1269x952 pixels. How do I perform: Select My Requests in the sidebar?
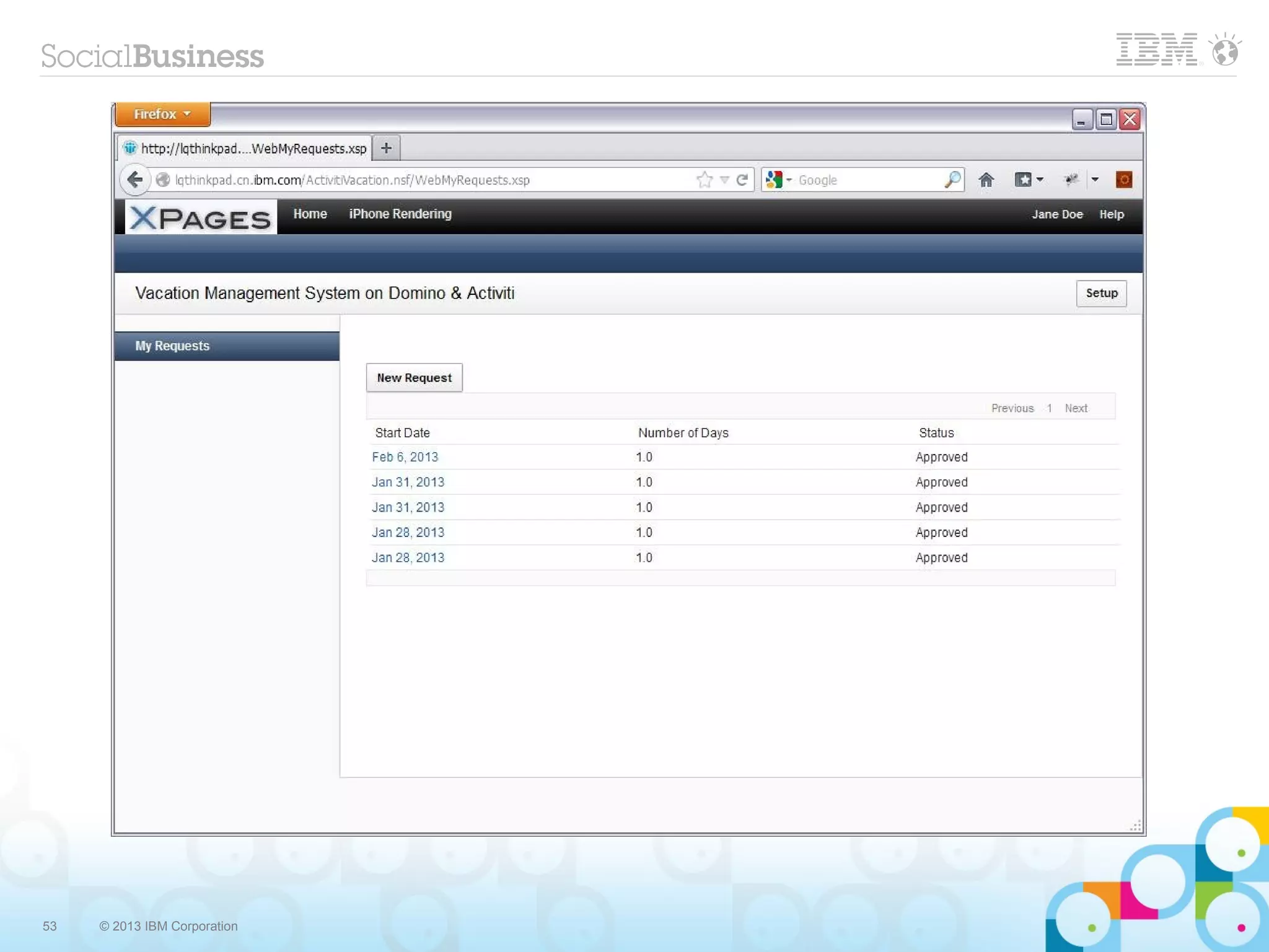(x=173, y=346)
